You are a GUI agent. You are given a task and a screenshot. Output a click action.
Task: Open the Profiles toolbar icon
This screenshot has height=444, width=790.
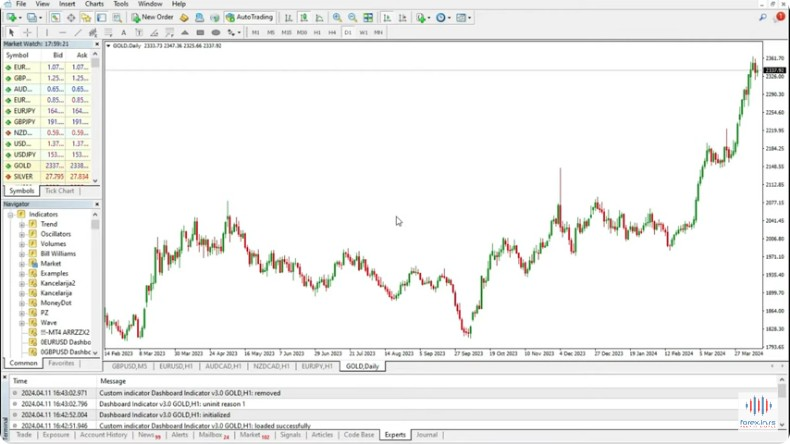[x=31, y=18]
